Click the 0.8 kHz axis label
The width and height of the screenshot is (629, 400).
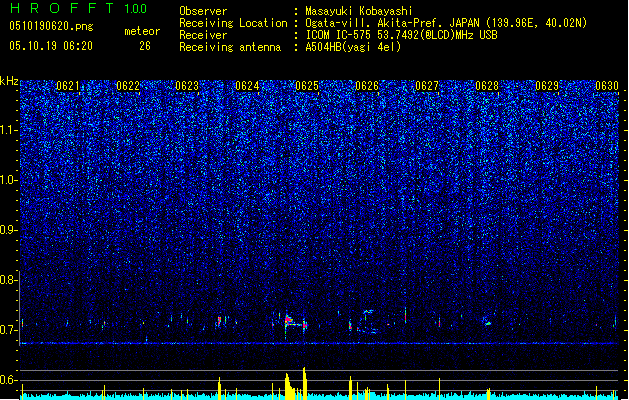[x=9, y=280]
